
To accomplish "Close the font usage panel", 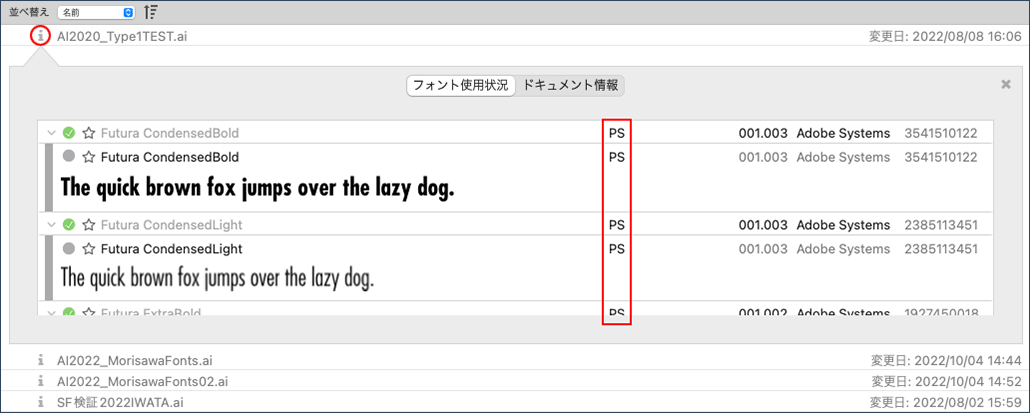I will point(1005,84).
